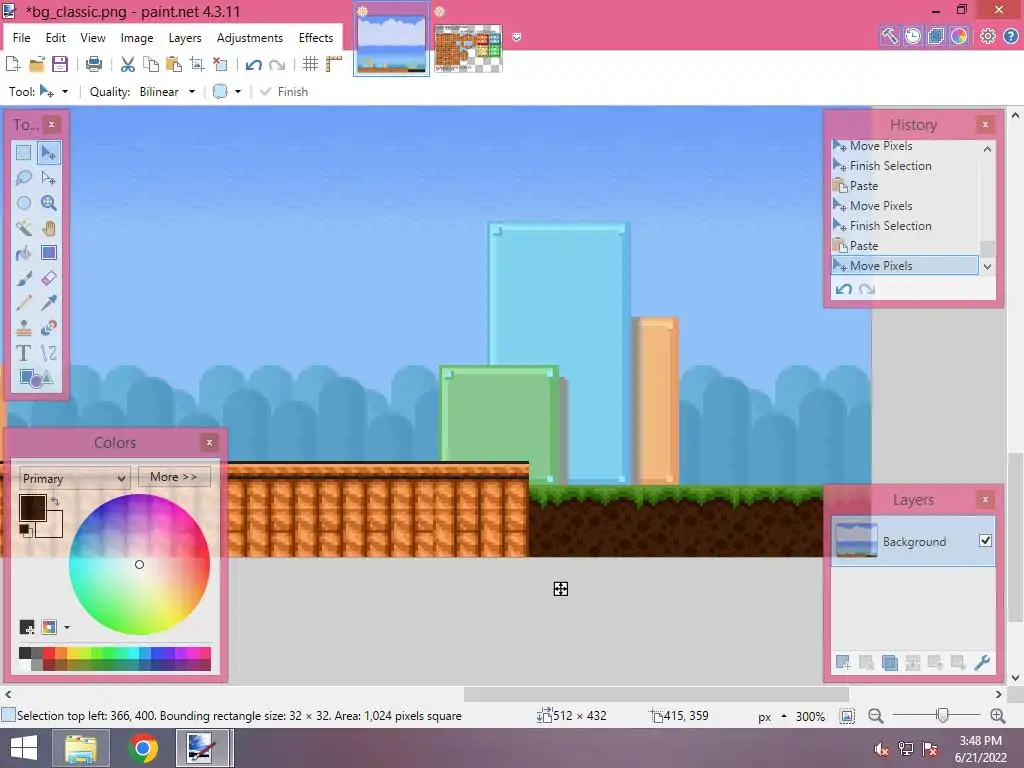The image size is (1024, 768).
Task: Click the Paste toolbar icon
Action: tap(174, 64)
